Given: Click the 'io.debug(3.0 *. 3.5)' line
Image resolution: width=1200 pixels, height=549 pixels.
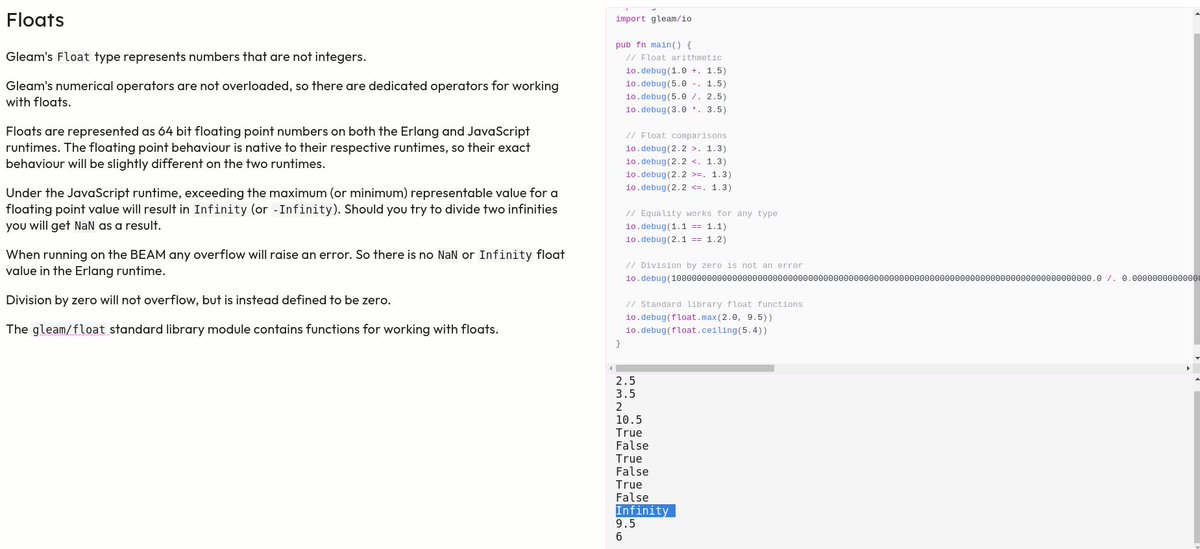Looking at the screenshot, I should [676, 110].
